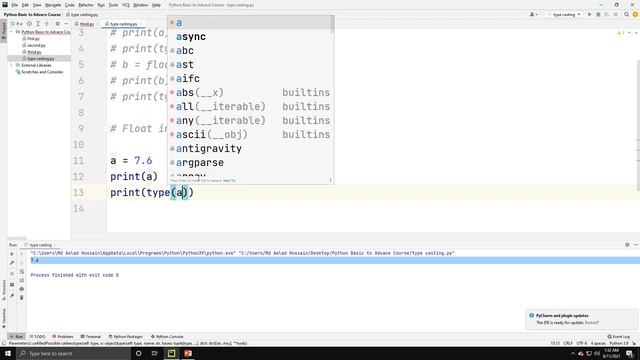Select second.py in project tree
This screenshot has width=640, height=360.
tap(34, 45)
